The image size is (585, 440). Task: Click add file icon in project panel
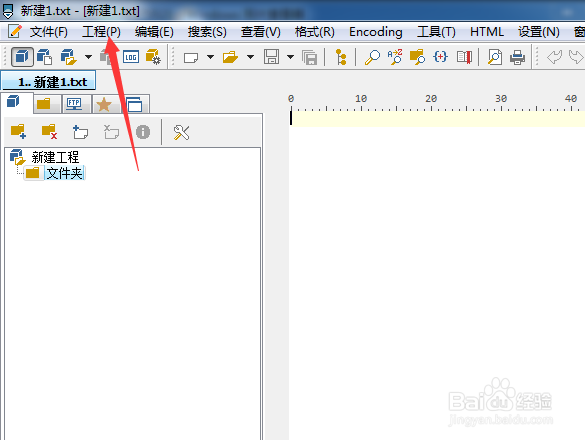[80, 132]
